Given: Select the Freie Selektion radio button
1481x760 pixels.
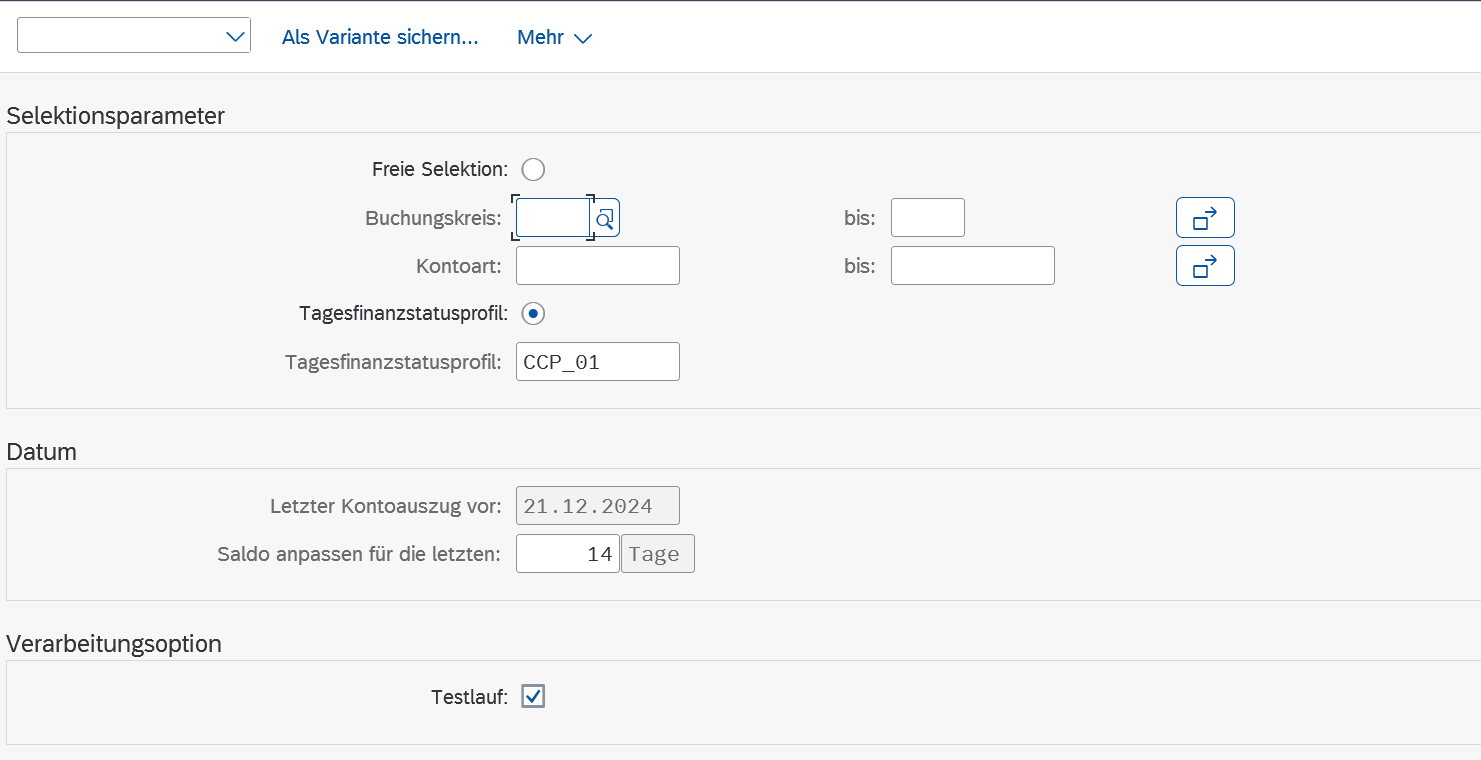Looking at the screenshot, I should pos(533,170).
